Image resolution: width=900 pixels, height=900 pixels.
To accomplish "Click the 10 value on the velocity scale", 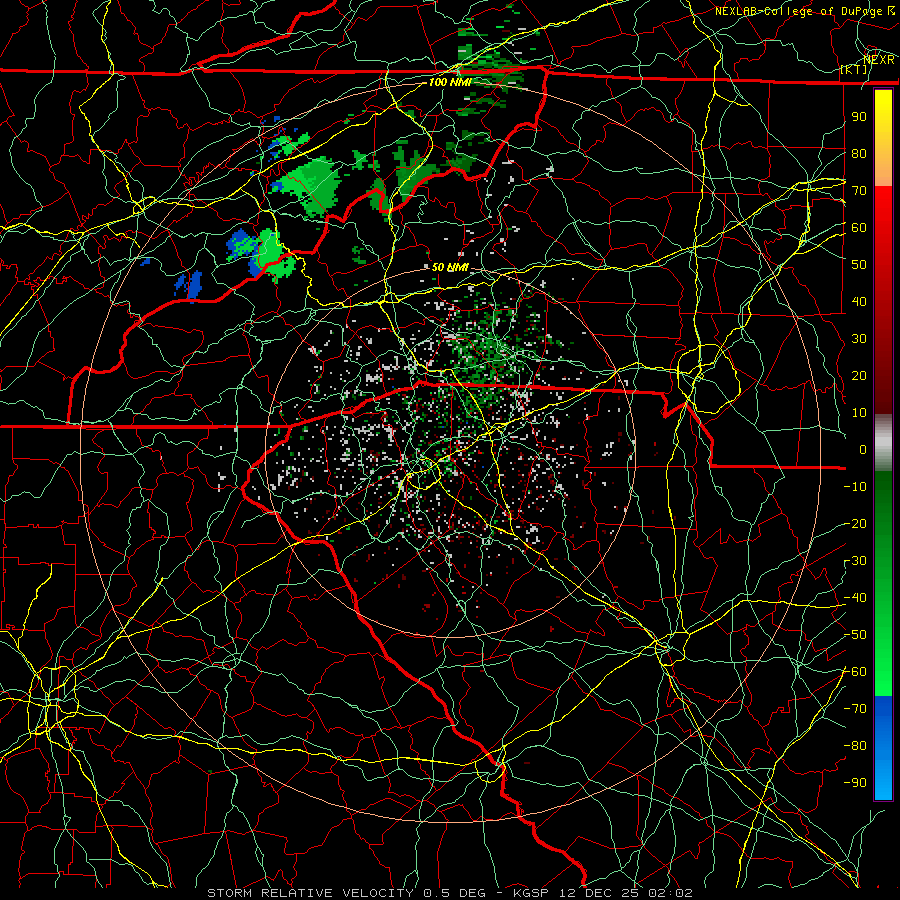I will pyautogui.click(x=859, y=413).
